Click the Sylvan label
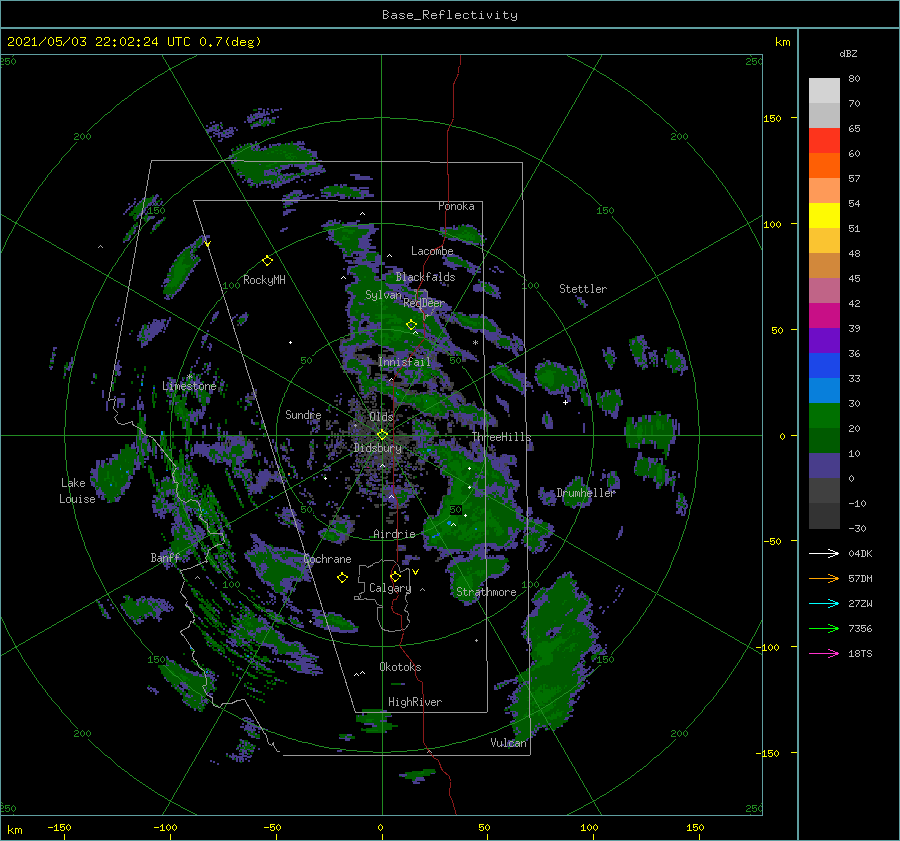Image resolution: width=900 pixels, height=841 pixels. click(383, 295)
